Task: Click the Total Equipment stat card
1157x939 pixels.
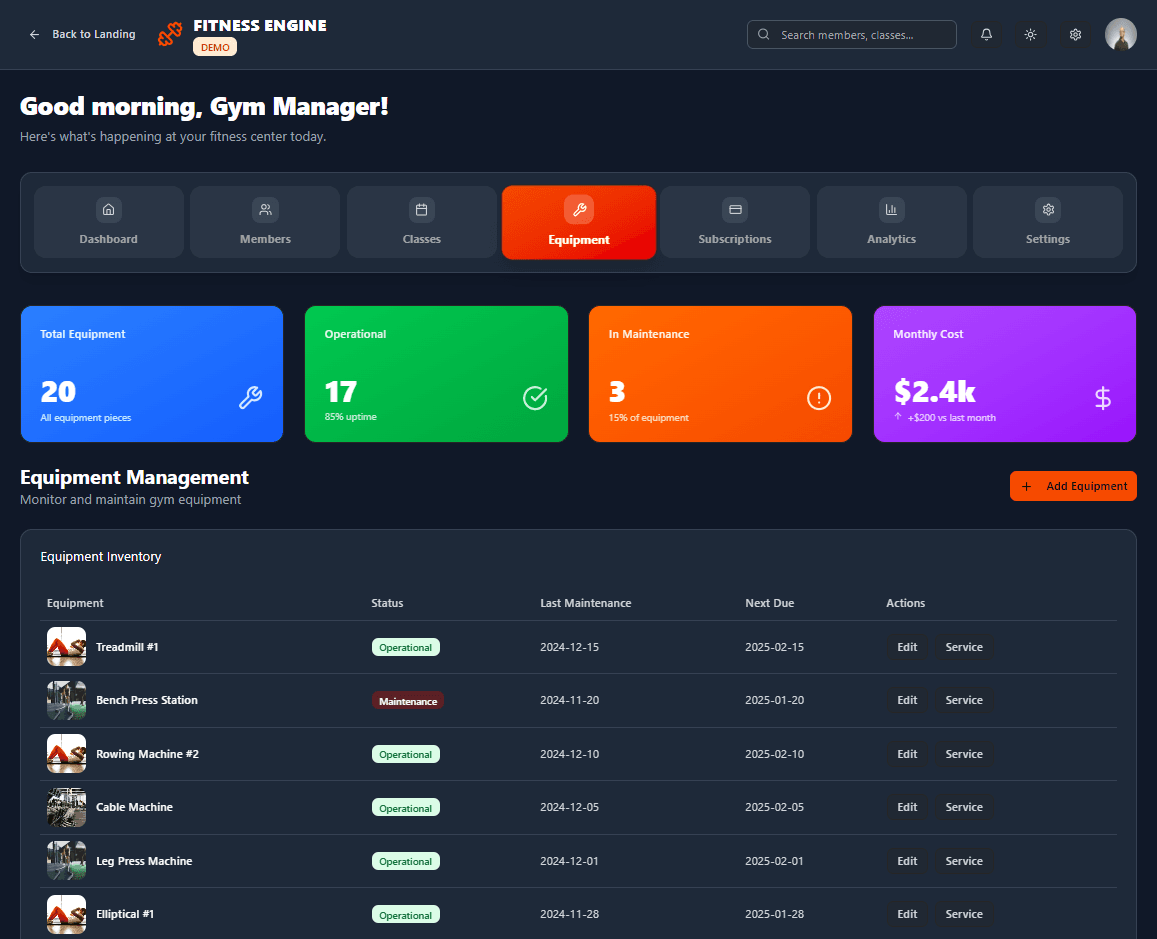Action: coord(152,374)
